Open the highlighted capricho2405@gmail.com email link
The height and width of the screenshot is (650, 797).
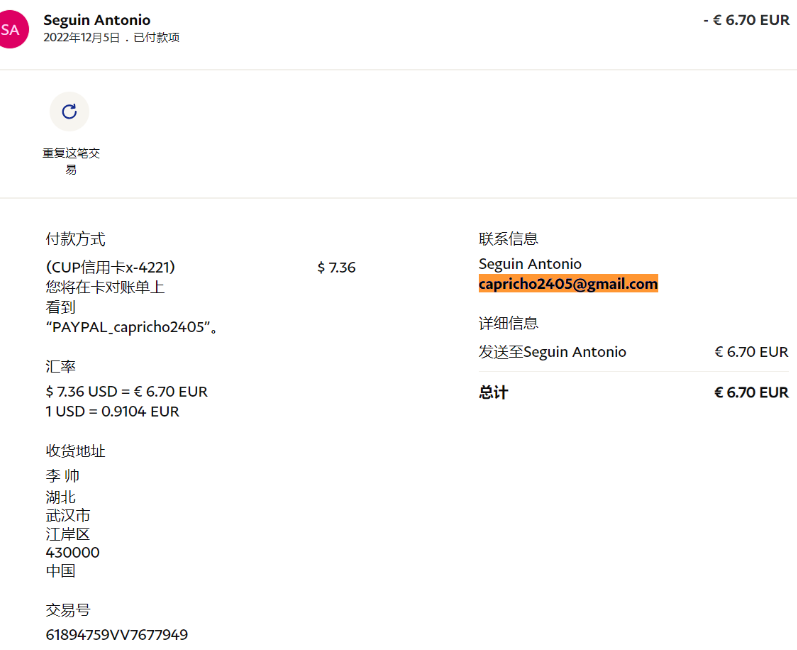coord(568,284)
